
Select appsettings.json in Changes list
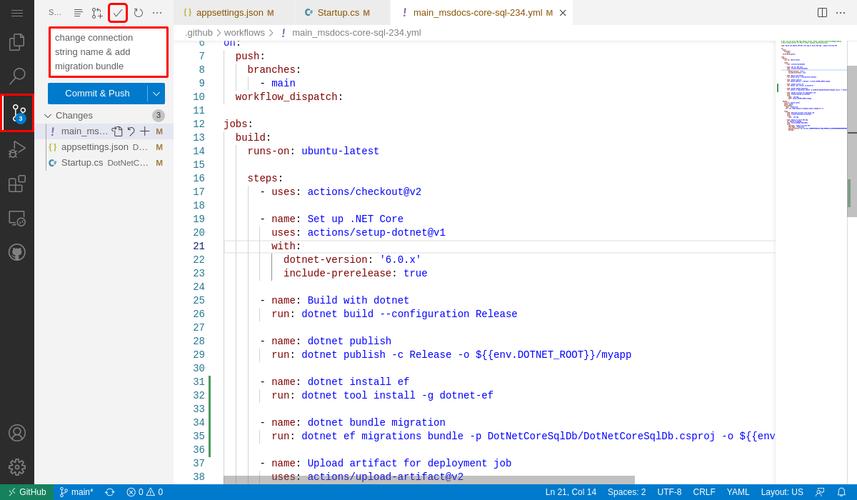104,147
